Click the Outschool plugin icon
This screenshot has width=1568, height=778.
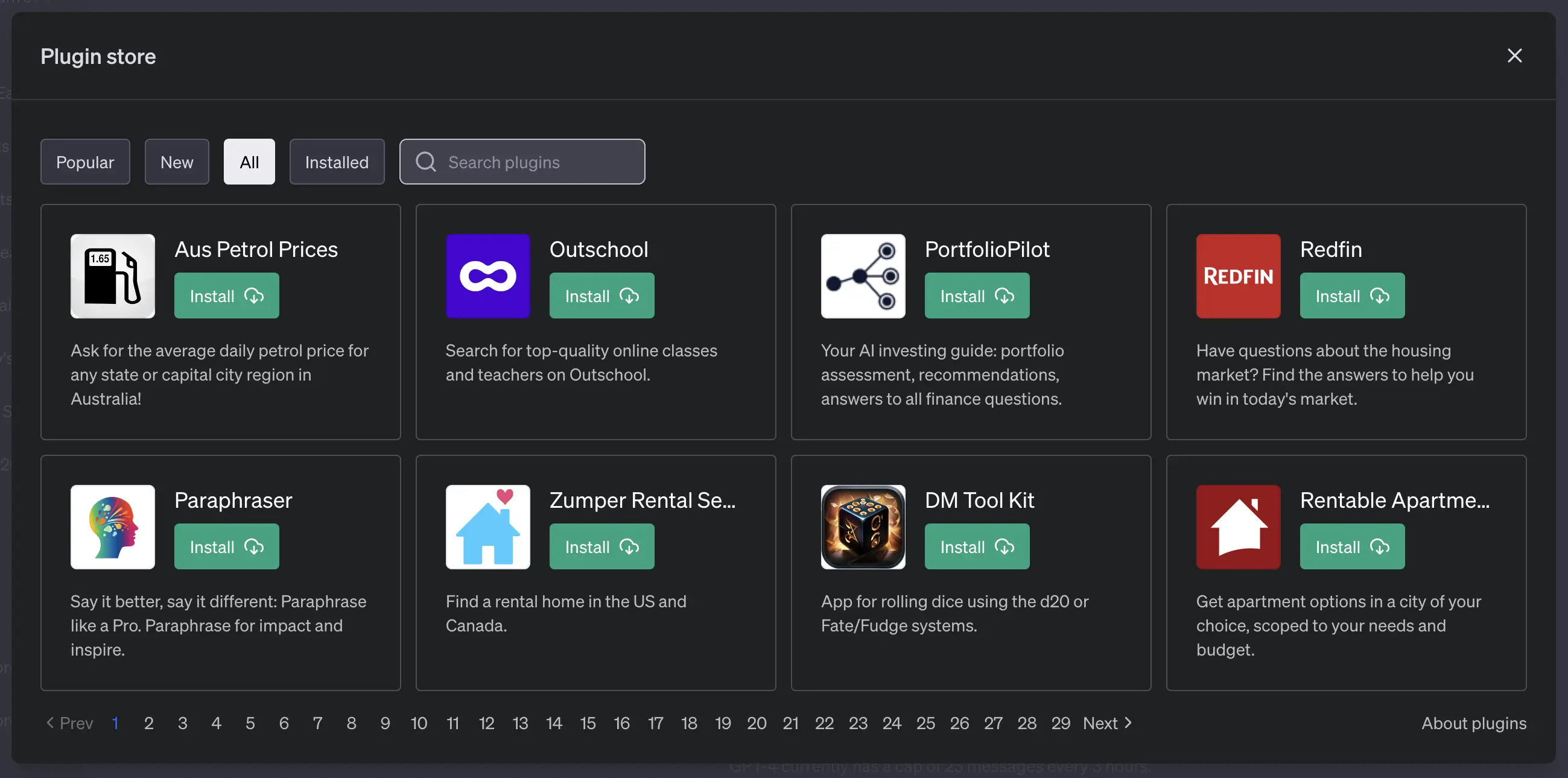[x=488, y=276]
